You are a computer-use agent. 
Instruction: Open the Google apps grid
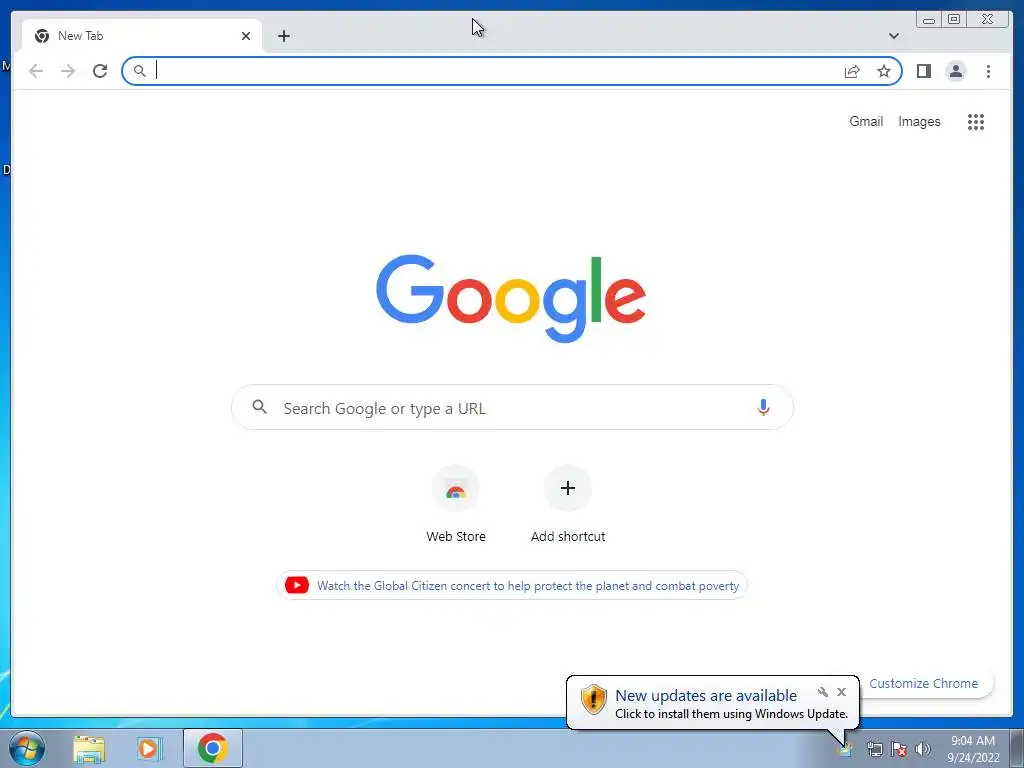[x=976, y=121]
